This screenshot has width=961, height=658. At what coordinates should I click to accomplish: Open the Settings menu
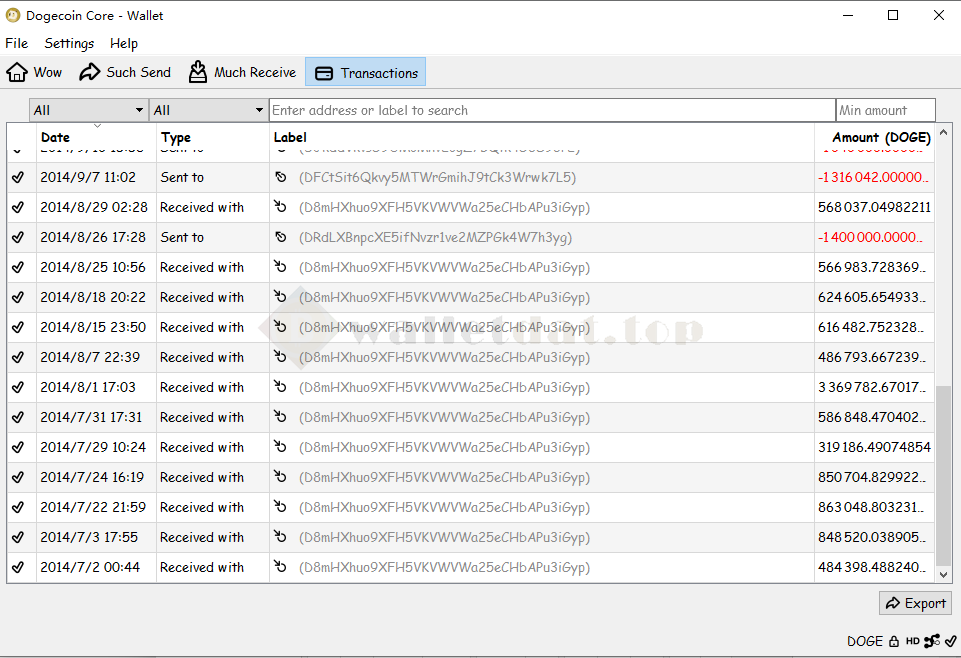pyautogui.click(x=69, y=44)
